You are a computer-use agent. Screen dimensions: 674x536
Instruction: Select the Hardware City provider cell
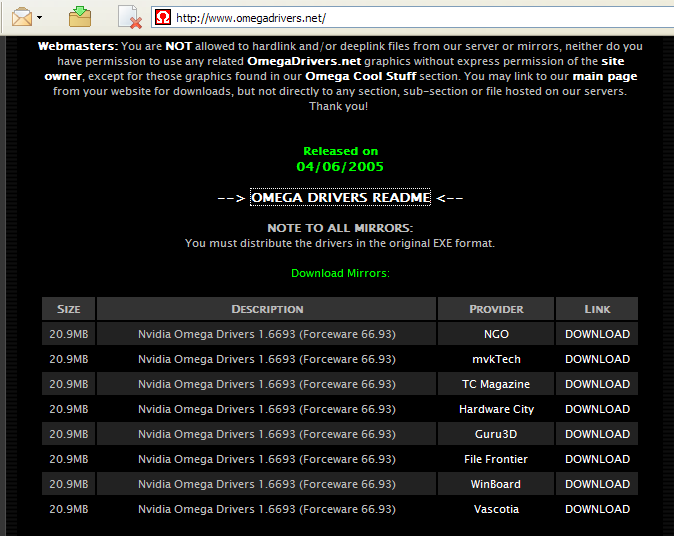click(496, 409)
